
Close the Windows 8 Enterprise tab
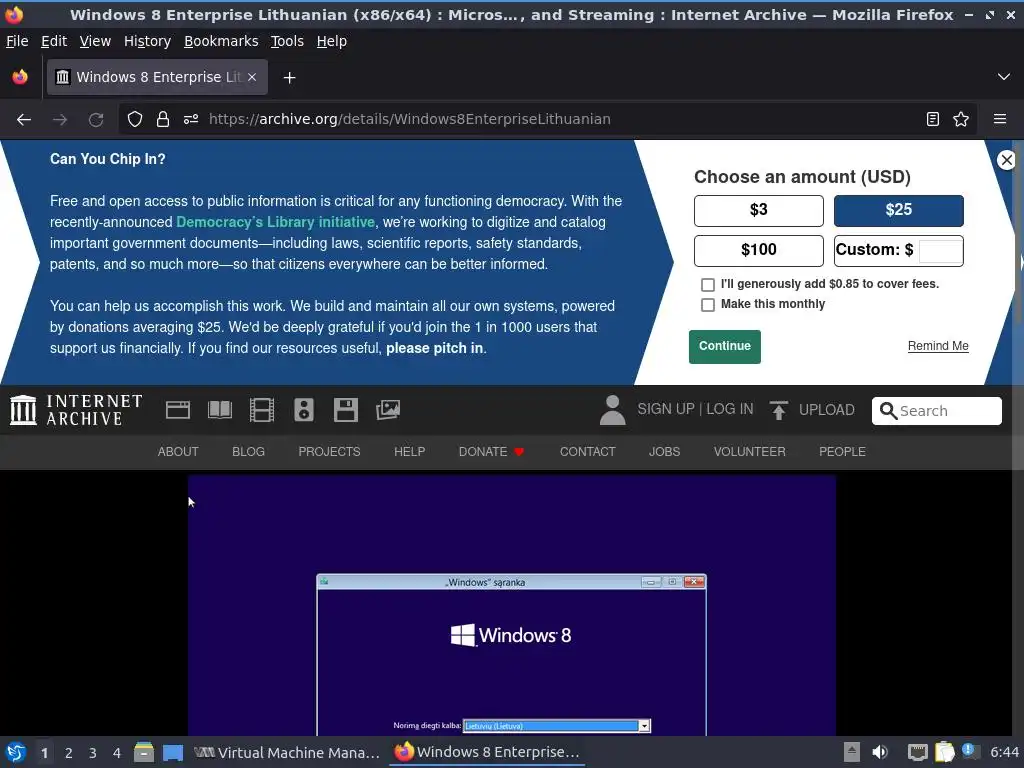252,77
